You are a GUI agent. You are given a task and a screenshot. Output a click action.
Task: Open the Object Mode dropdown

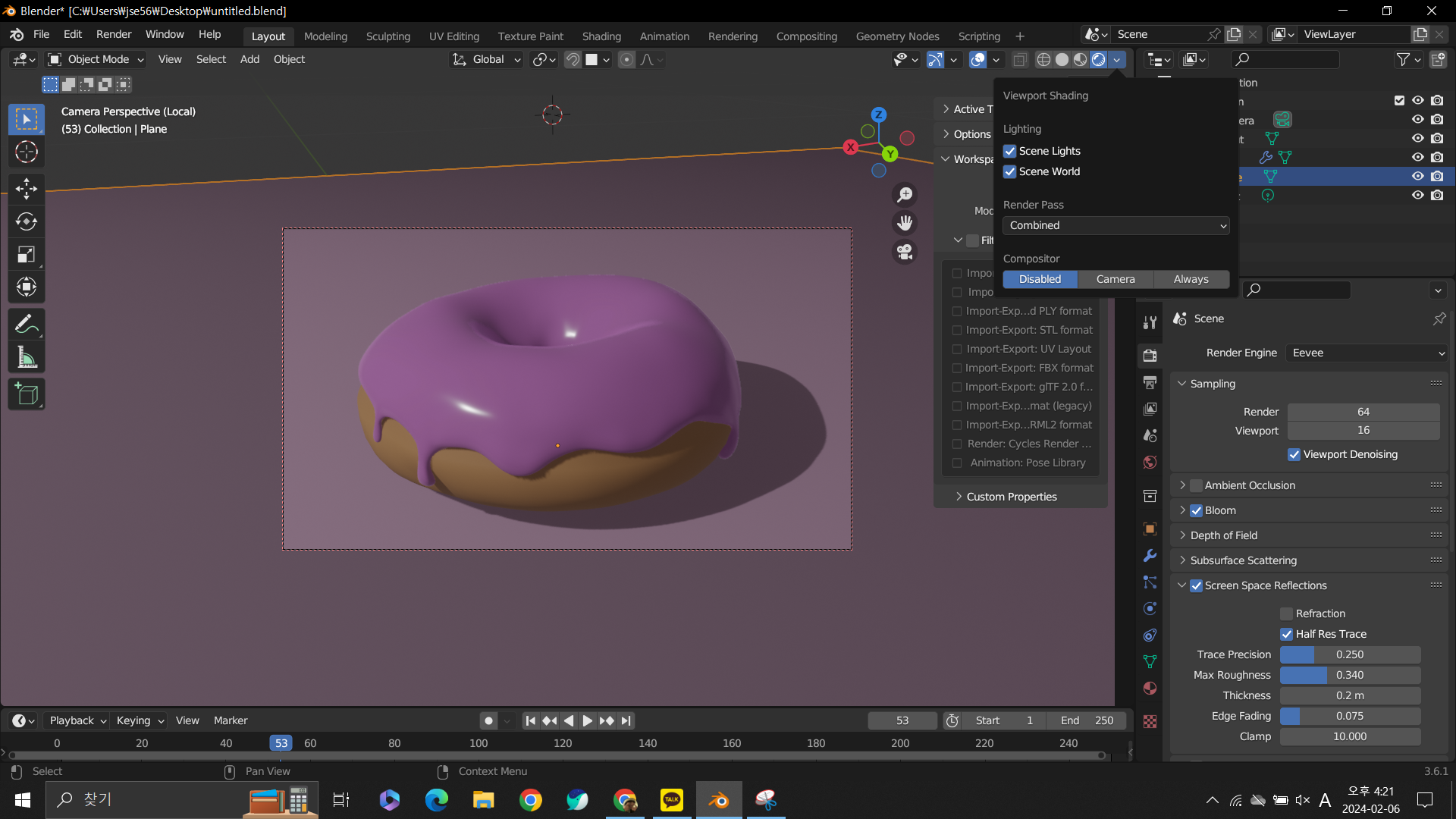point(96,59)
